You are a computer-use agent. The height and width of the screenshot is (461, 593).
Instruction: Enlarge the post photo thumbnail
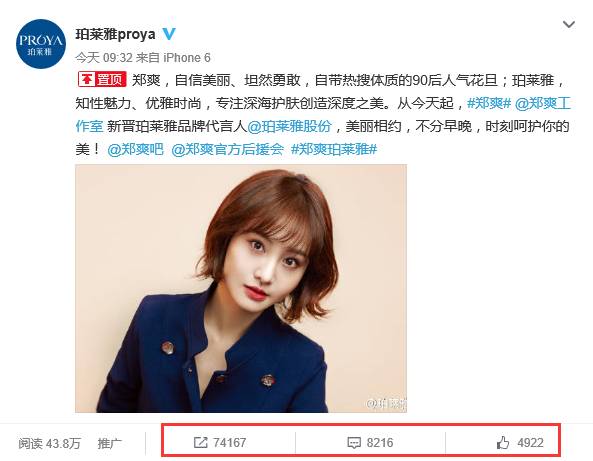241,288
